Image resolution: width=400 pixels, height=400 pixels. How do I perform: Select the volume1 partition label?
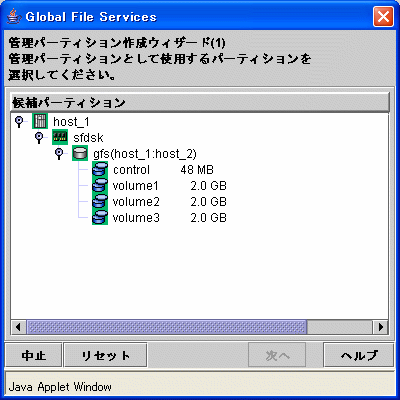tap(135, 186)
